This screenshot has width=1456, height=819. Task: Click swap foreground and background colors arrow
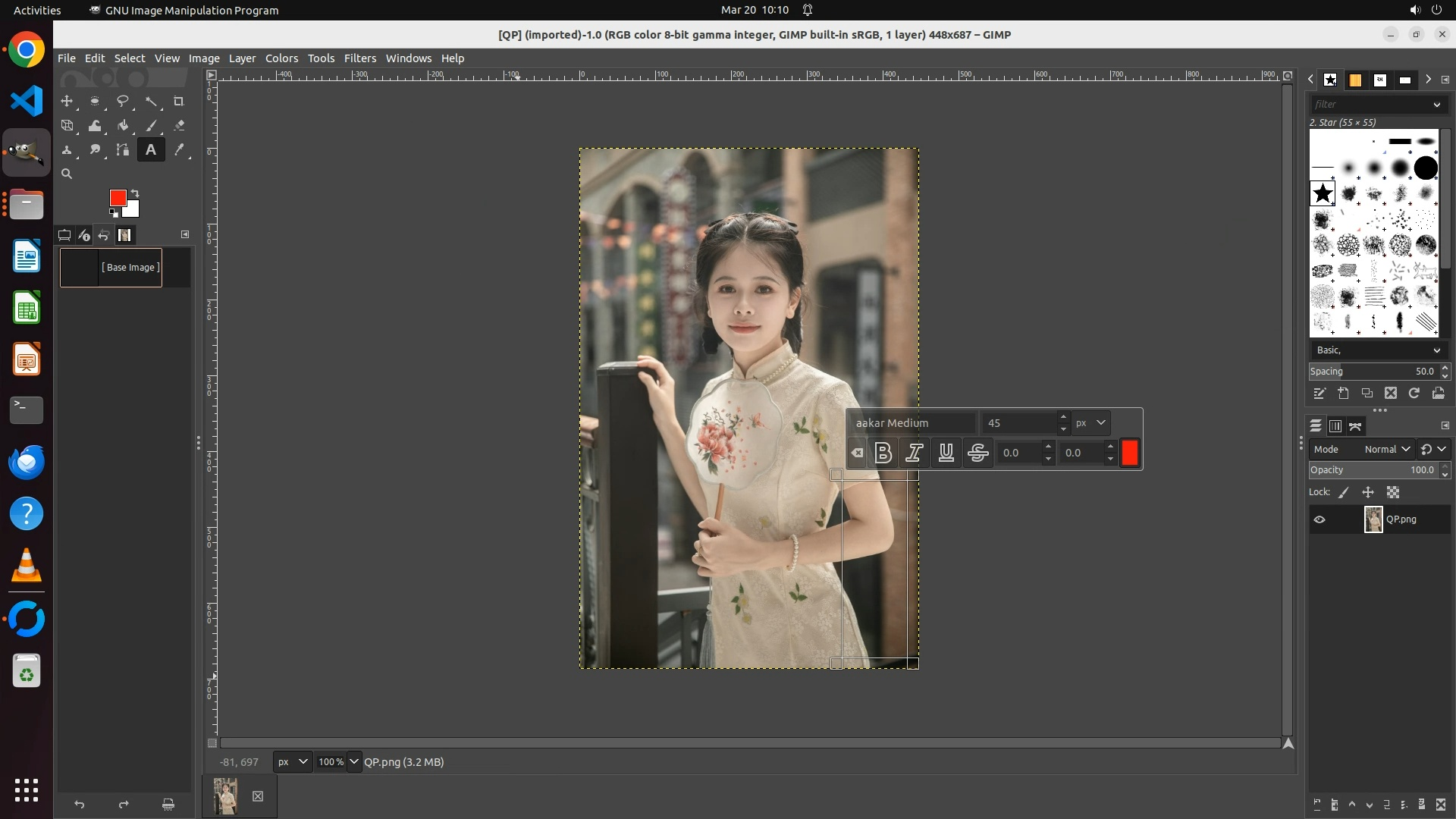coord(135,193)
